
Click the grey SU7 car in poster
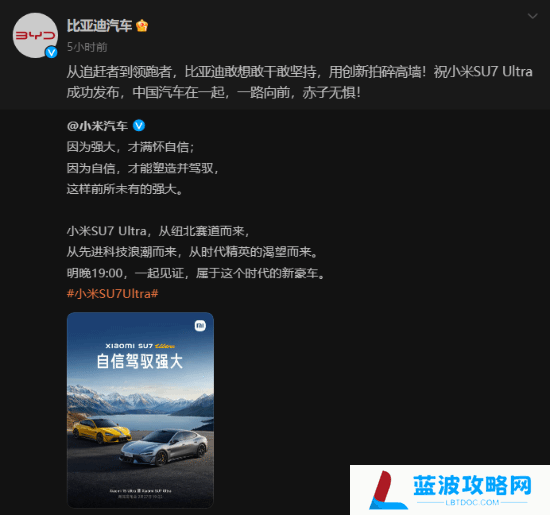point(163,448)
